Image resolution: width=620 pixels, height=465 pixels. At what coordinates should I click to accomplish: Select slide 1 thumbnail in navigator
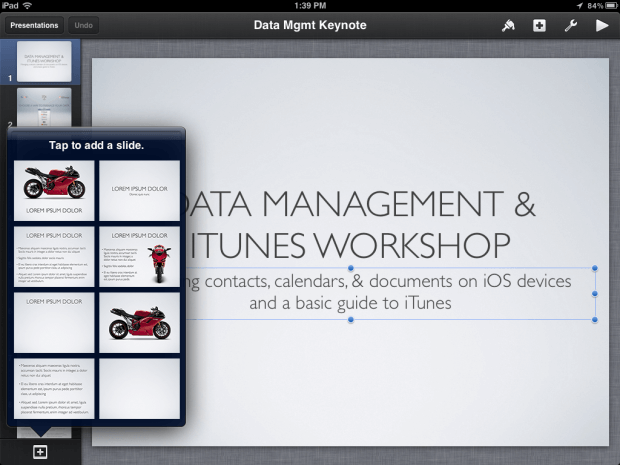45,60
